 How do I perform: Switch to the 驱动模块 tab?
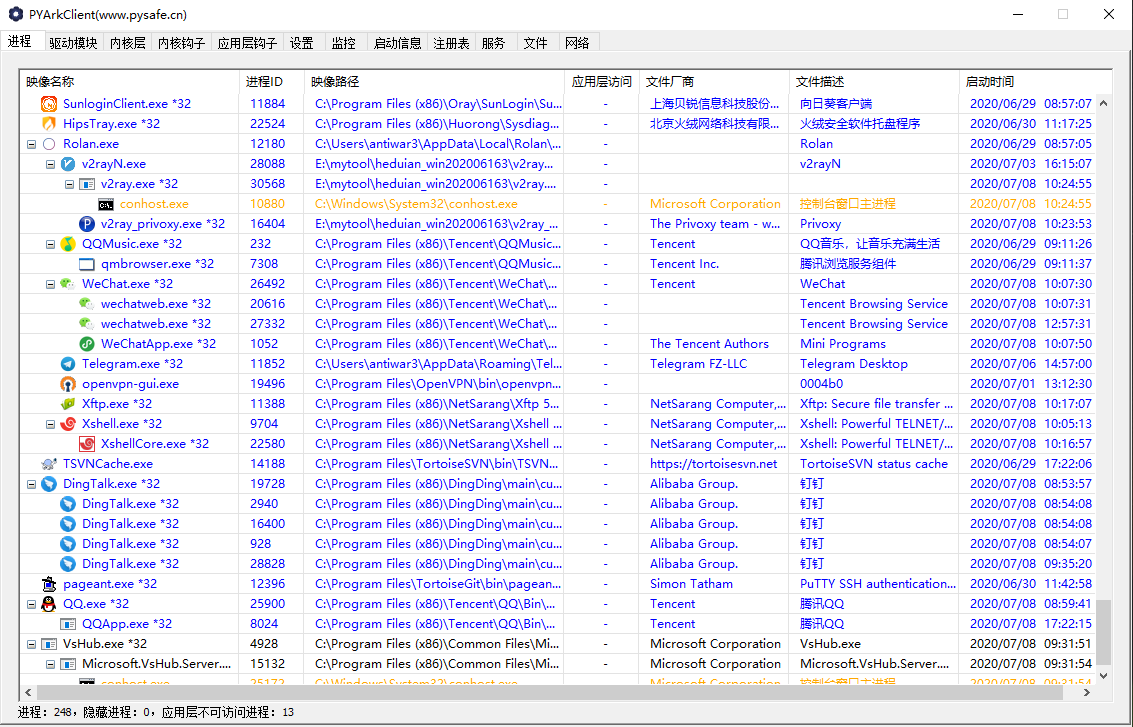(x=74, y=43)
